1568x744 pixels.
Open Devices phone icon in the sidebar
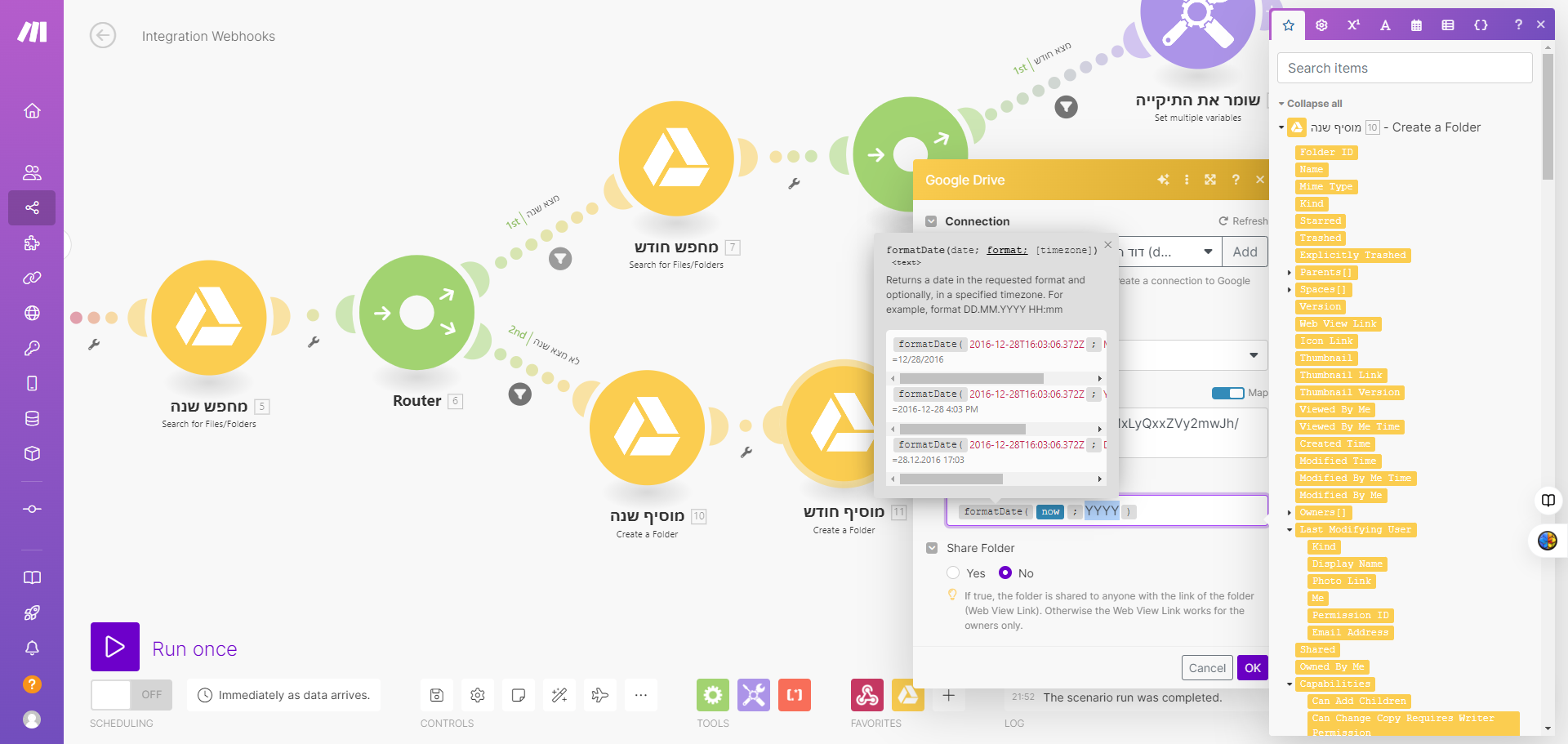pos(32,383)
